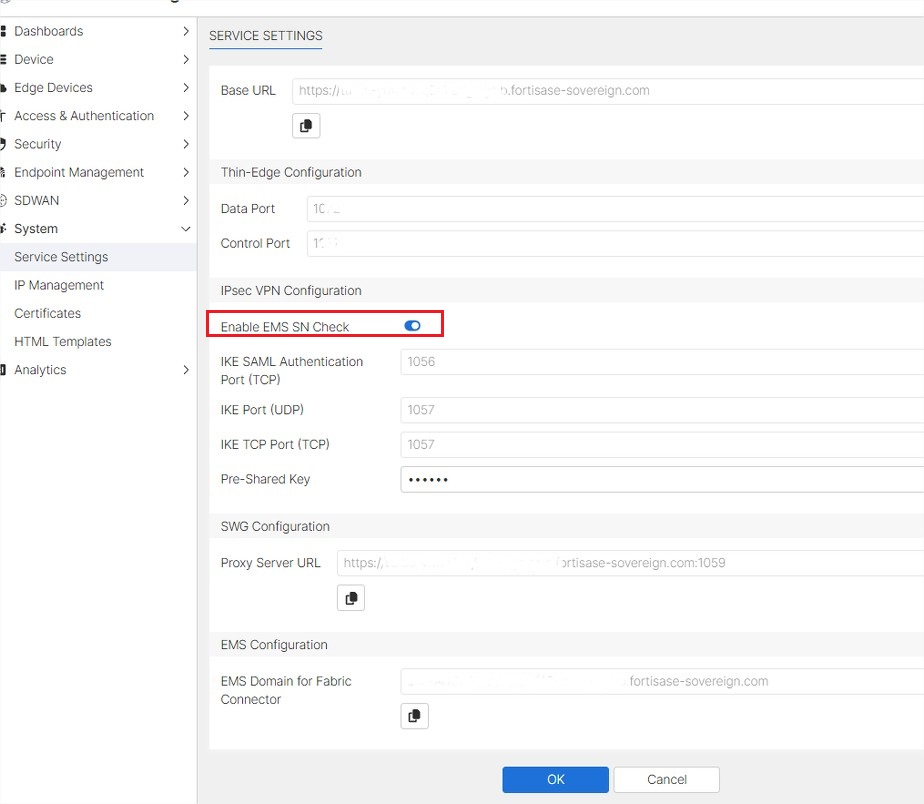Click the Proxy Server URL field
This screenshot has height=804, width=924.
631,563
